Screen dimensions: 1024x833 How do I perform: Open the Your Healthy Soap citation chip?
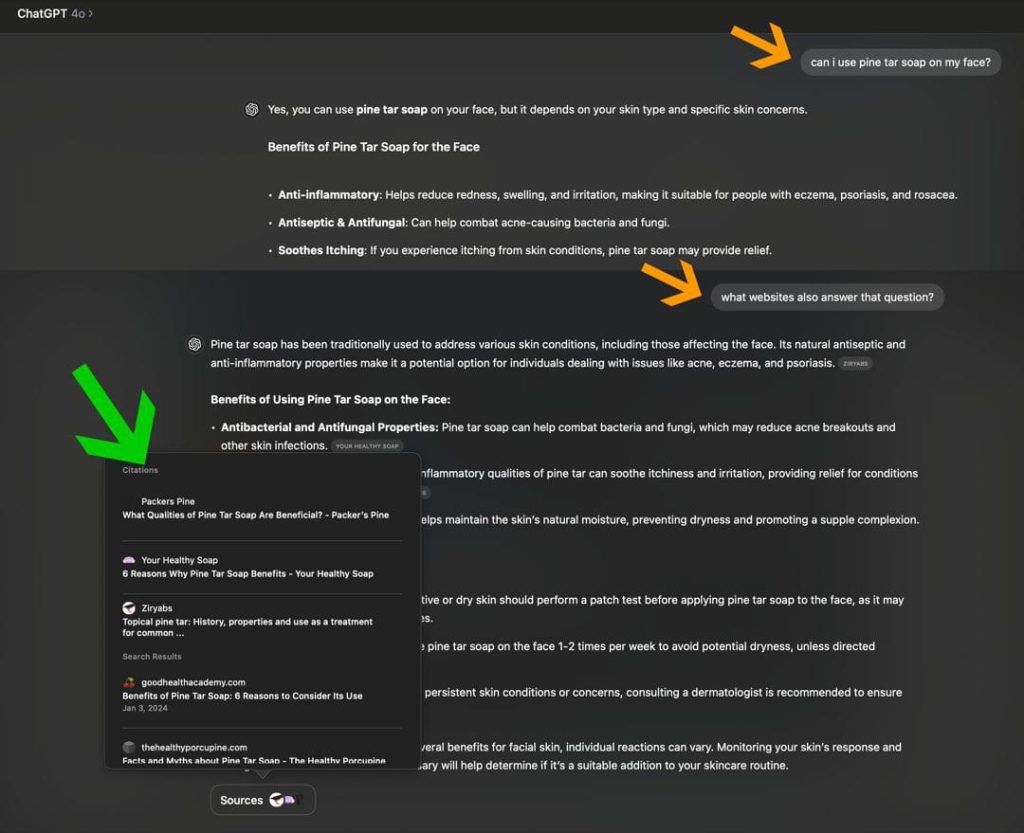[x=367, y=446]
